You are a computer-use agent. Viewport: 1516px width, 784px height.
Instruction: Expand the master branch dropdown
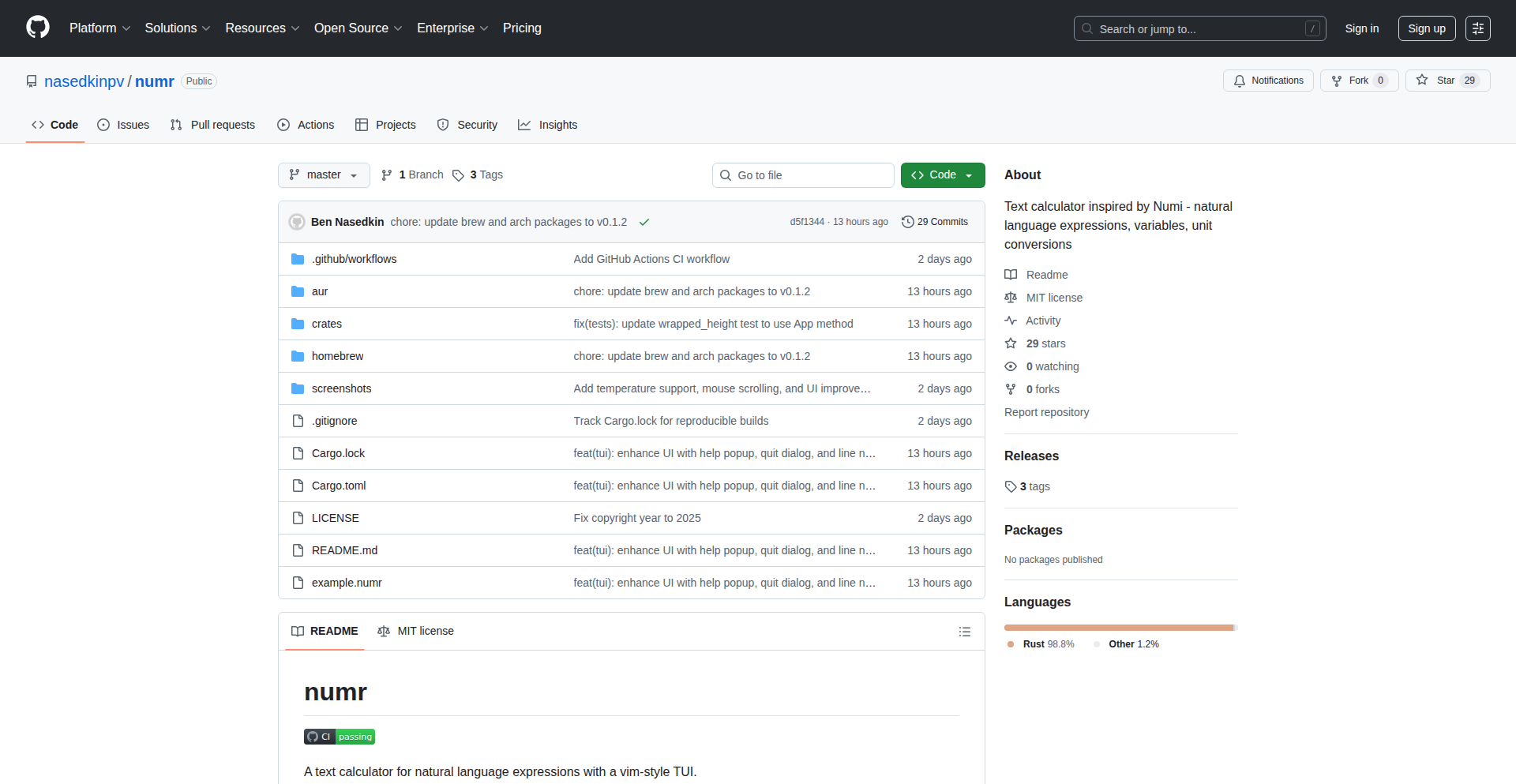pos(324,175)
